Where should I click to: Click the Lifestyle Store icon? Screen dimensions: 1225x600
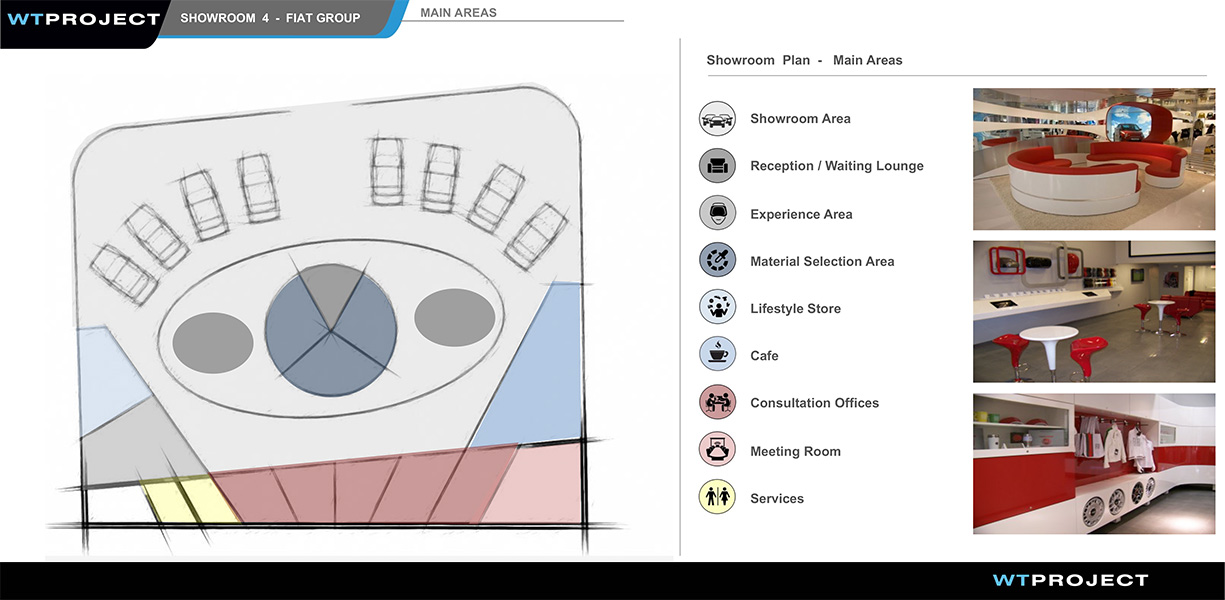pyautogui.click(x=717, y=308)
